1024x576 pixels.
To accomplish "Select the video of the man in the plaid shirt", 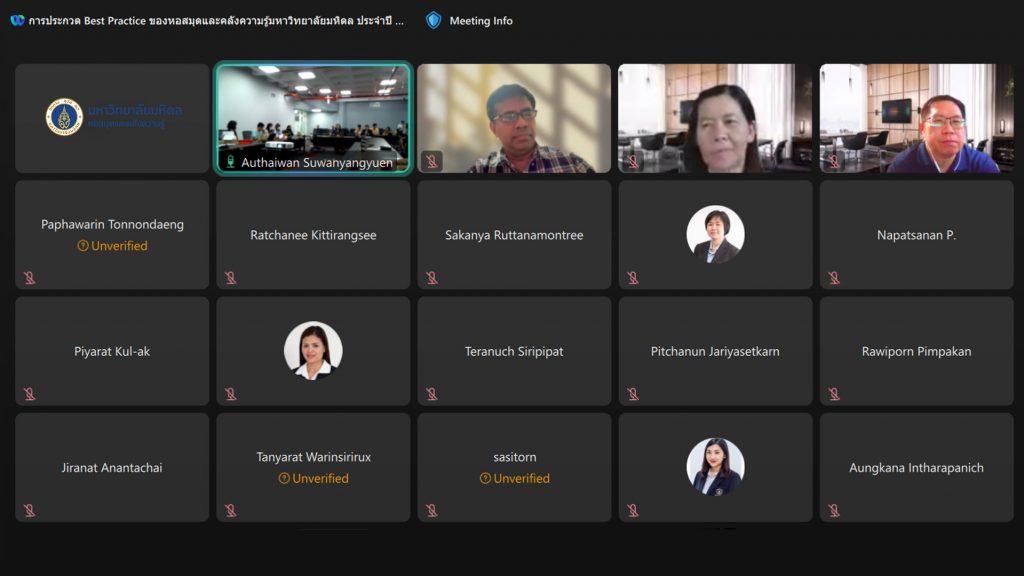I will 514,118.
